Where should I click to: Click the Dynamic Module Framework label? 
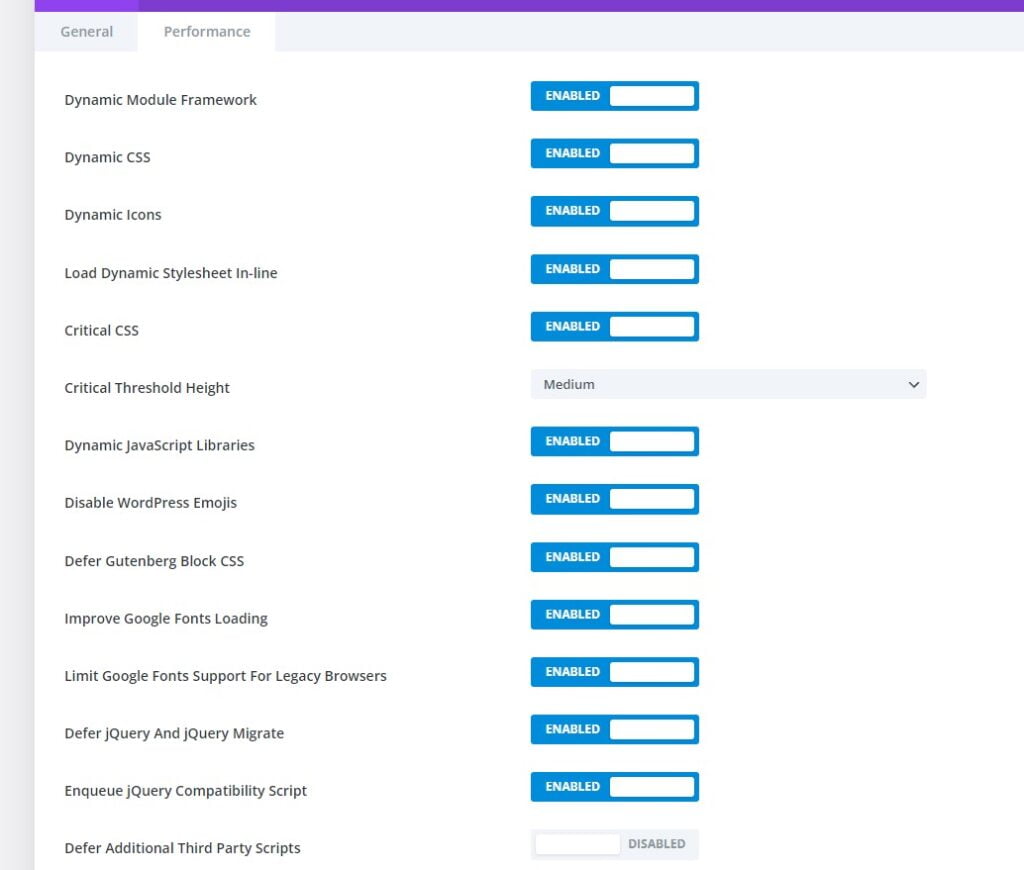[x=160, y=100]
